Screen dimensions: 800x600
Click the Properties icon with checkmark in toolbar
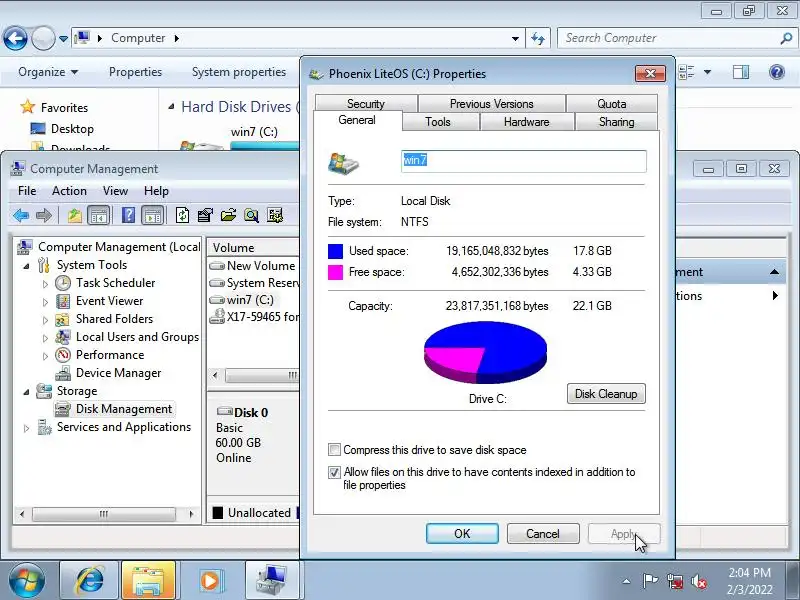205,215
